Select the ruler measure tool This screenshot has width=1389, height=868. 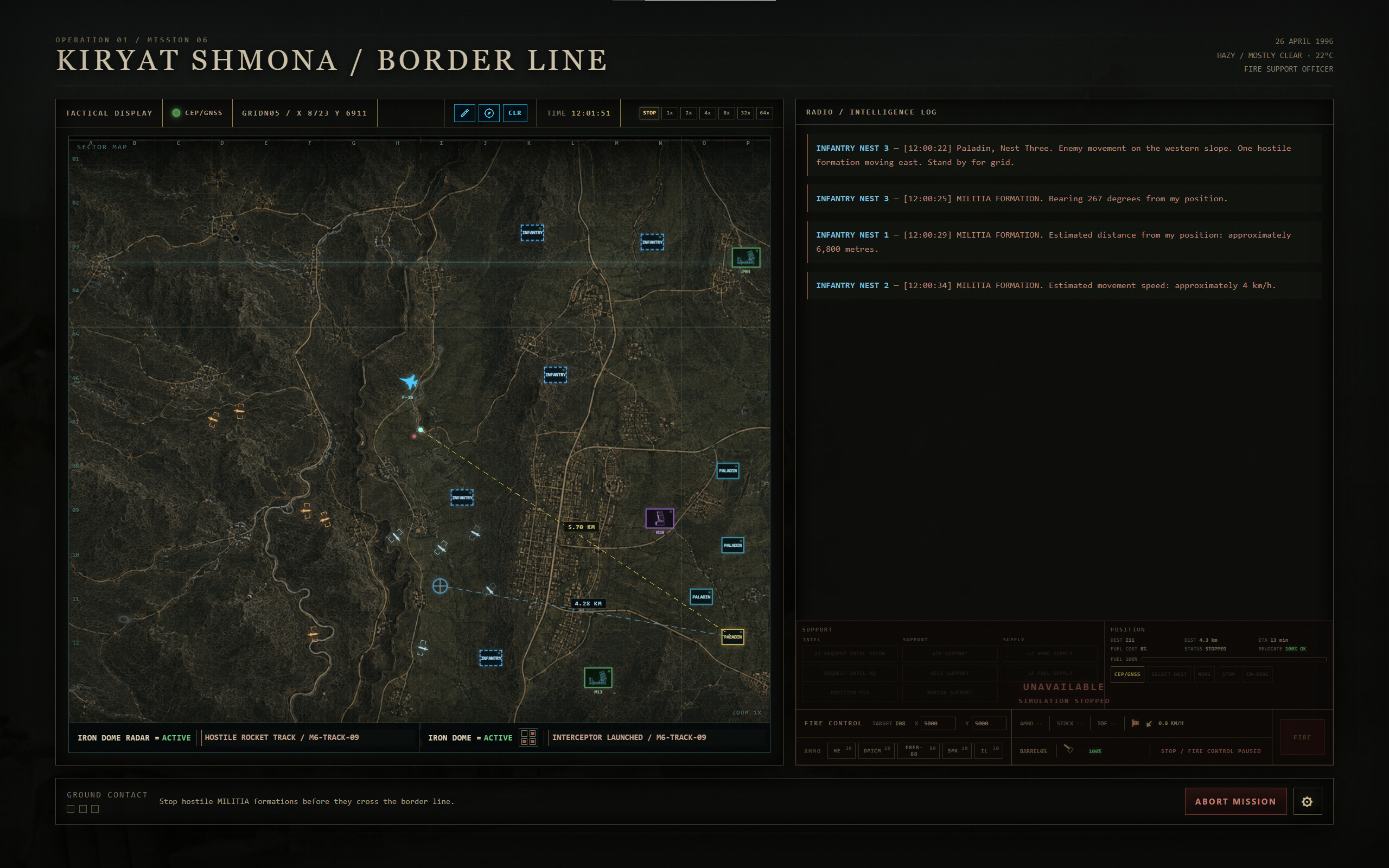(464, 113)
